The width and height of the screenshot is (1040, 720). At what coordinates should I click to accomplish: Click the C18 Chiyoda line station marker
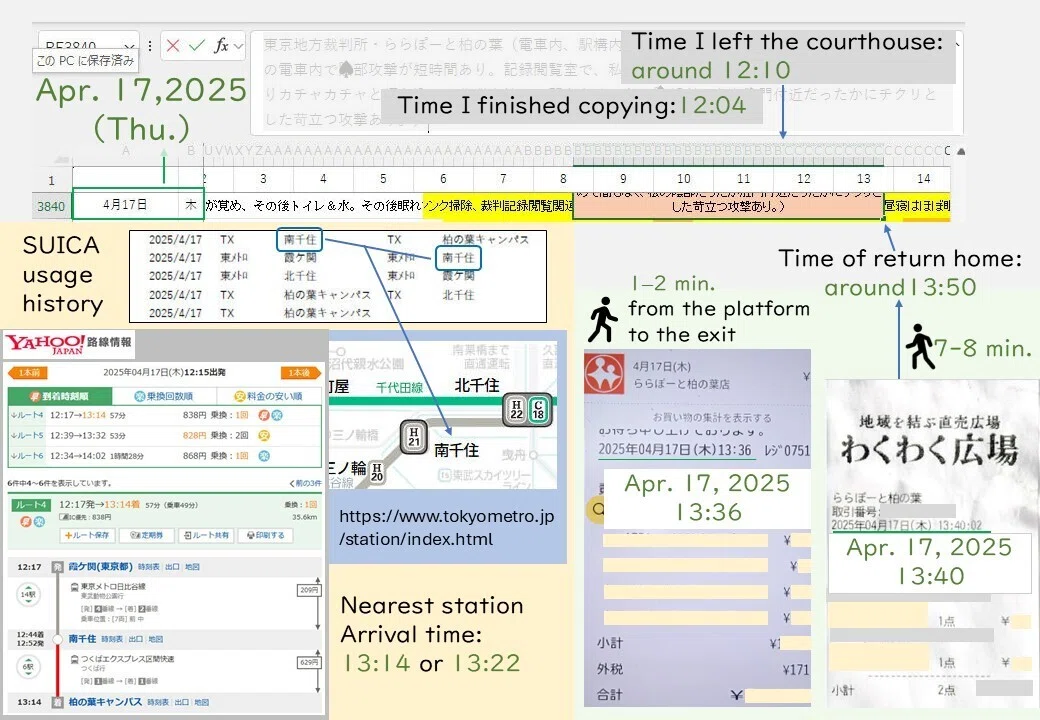tap(538, 409)
